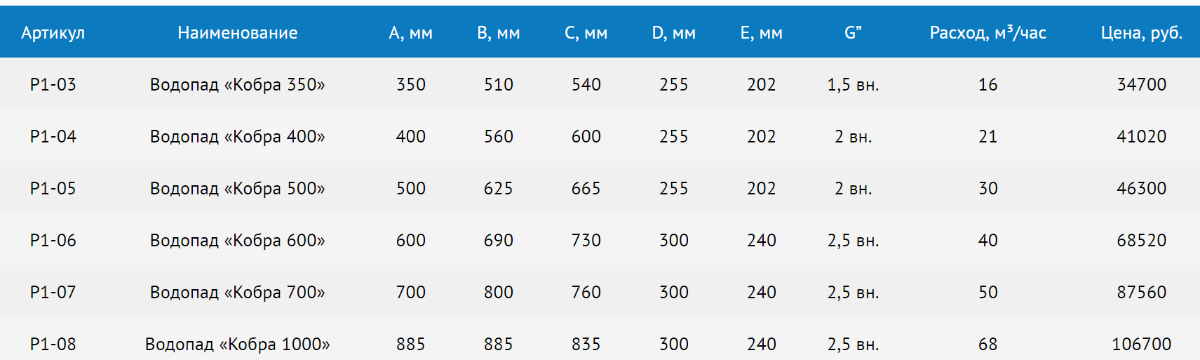Viewport: 1200px width, 360px height.
Task: Select article code P1-06
Action: point(53,241)
